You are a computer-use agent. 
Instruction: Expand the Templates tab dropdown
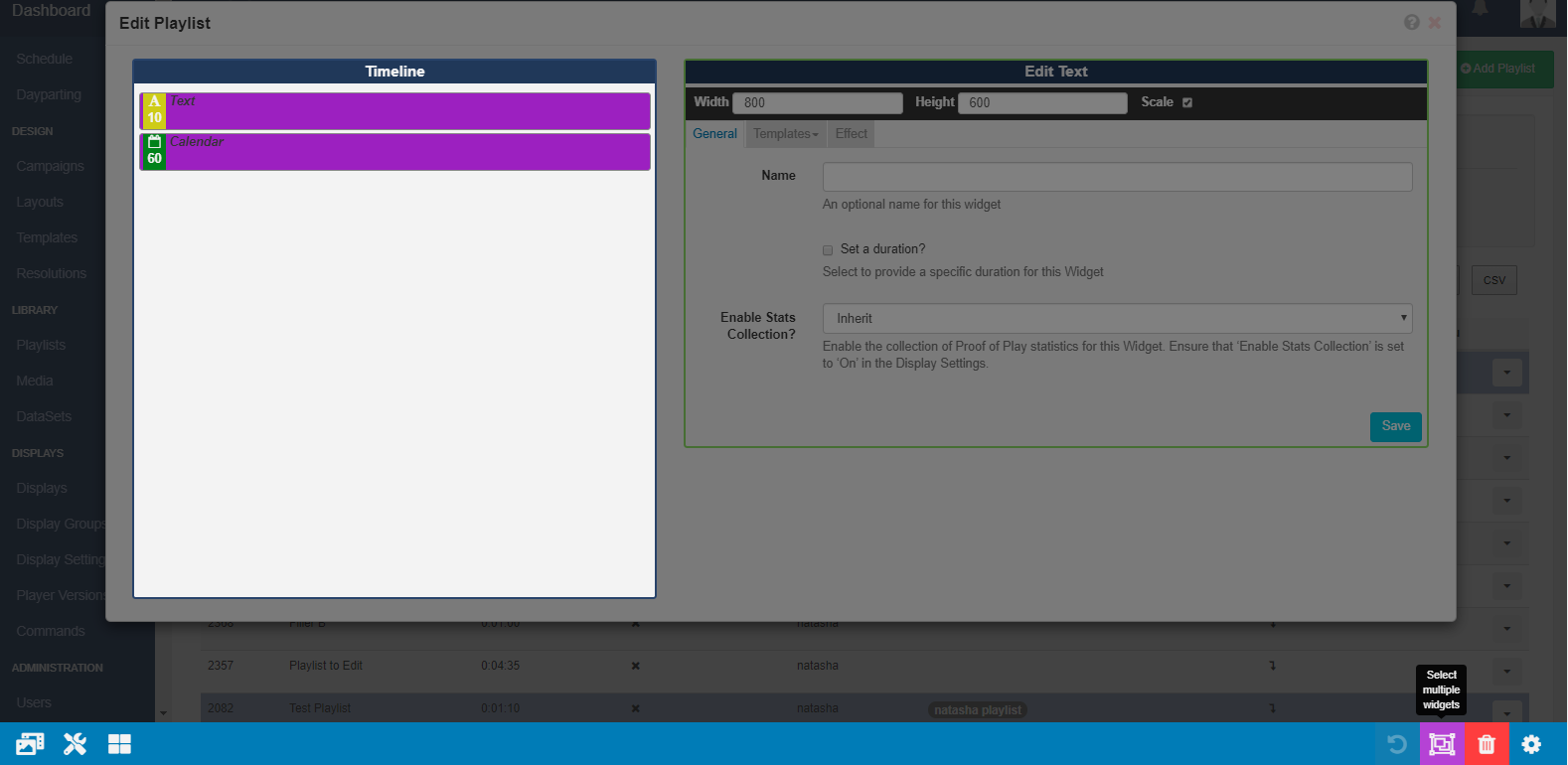[785, 134]
